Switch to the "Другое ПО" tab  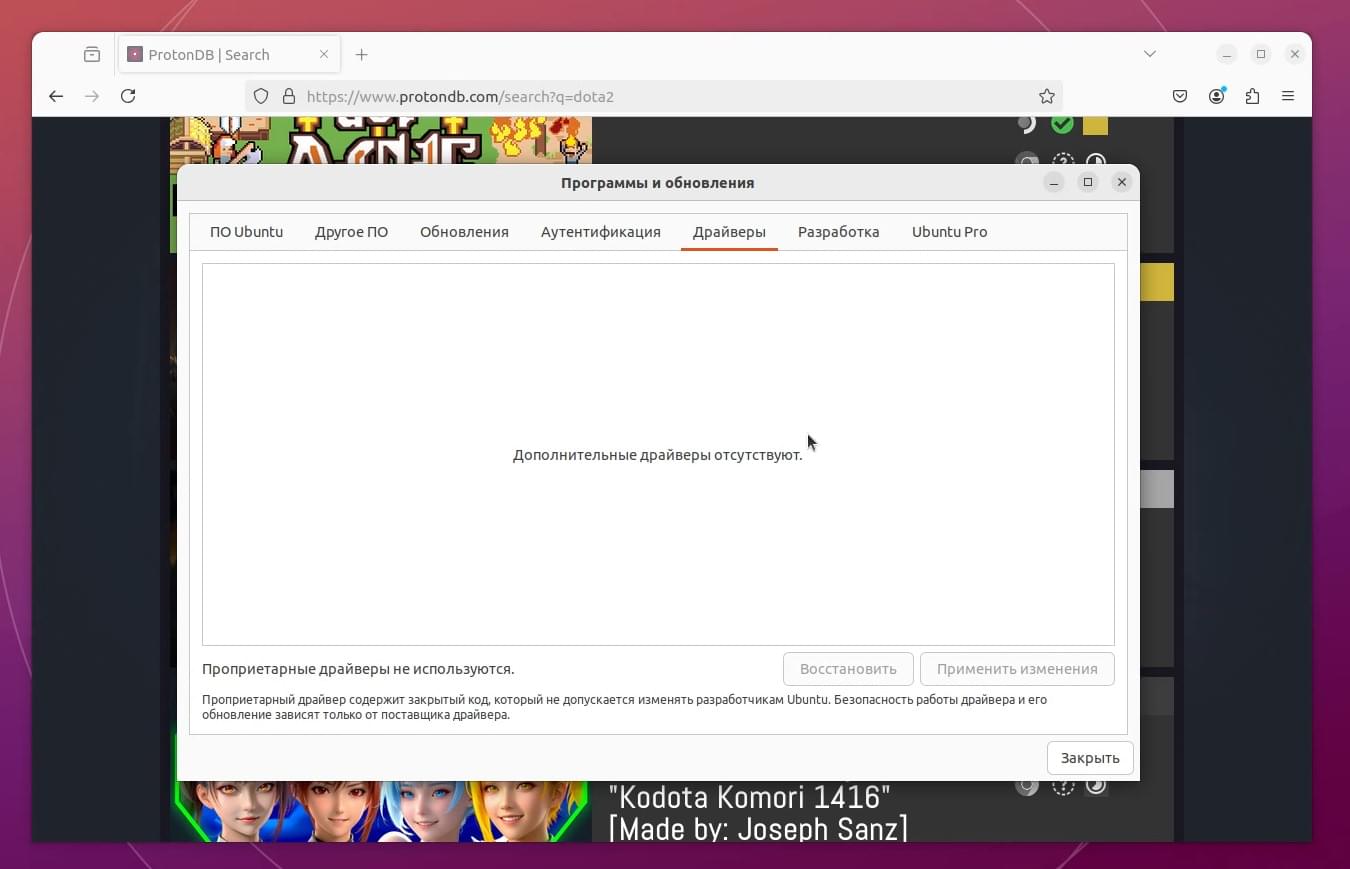click(x=351, y=232)
